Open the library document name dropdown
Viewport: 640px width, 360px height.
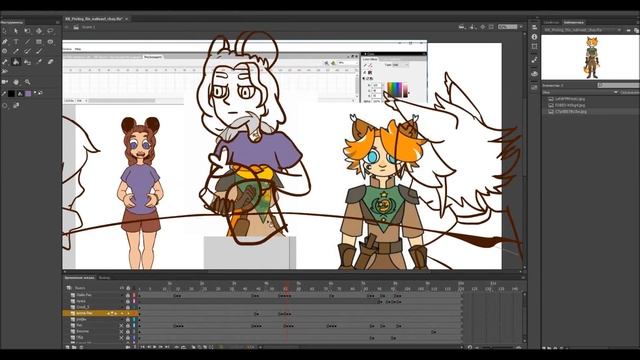click(x=619, y=30)
